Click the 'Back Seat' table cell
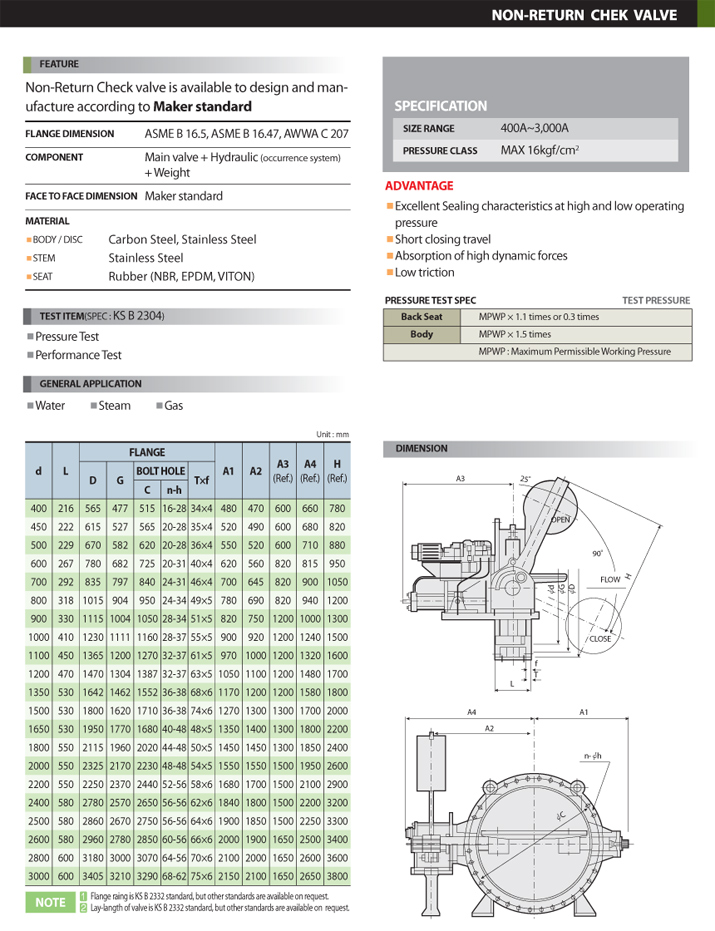The image size is (715, 931). [422, 317]
